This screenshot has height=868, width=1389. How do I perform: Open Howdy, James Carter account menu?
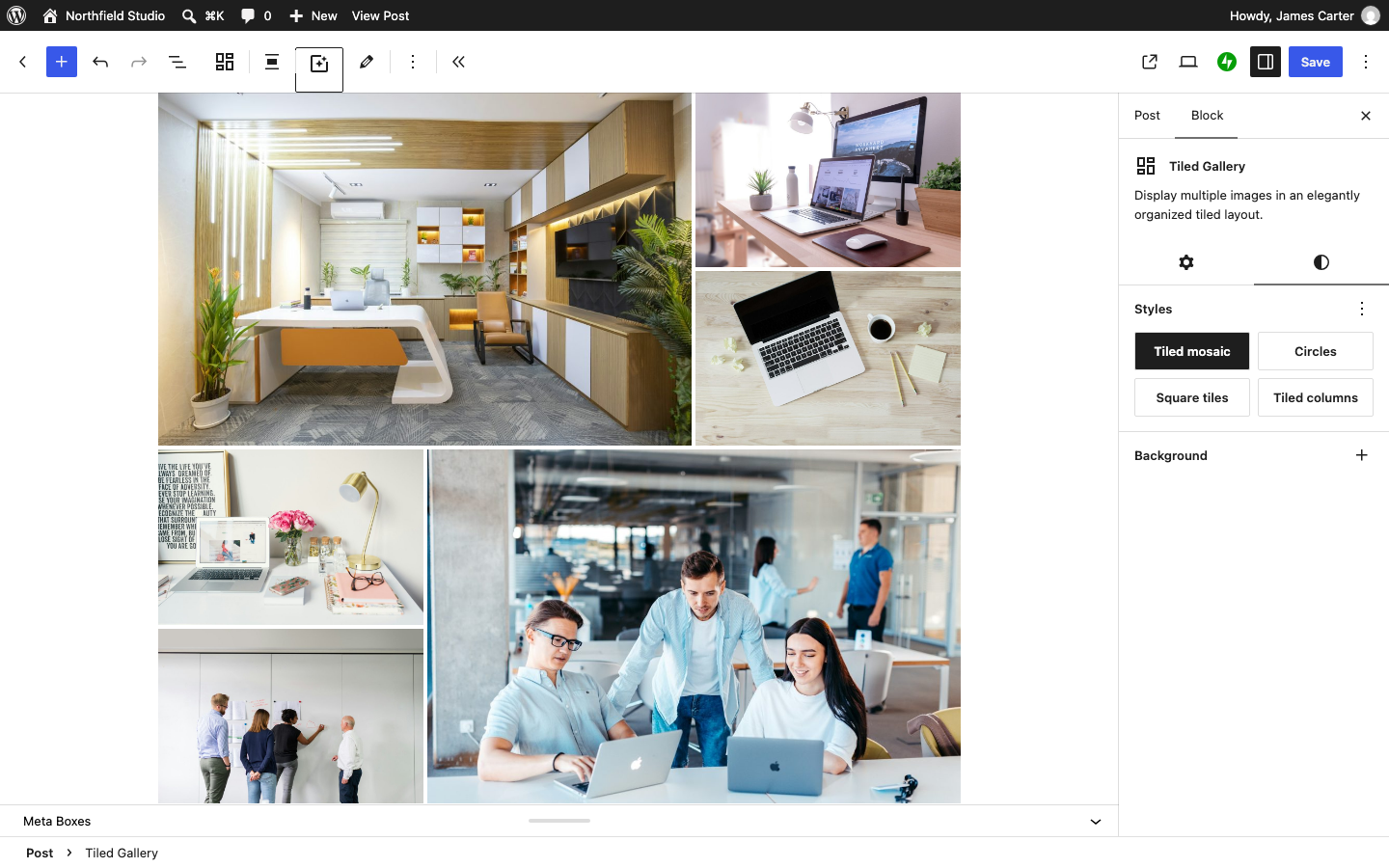(x=1304, y=15)
